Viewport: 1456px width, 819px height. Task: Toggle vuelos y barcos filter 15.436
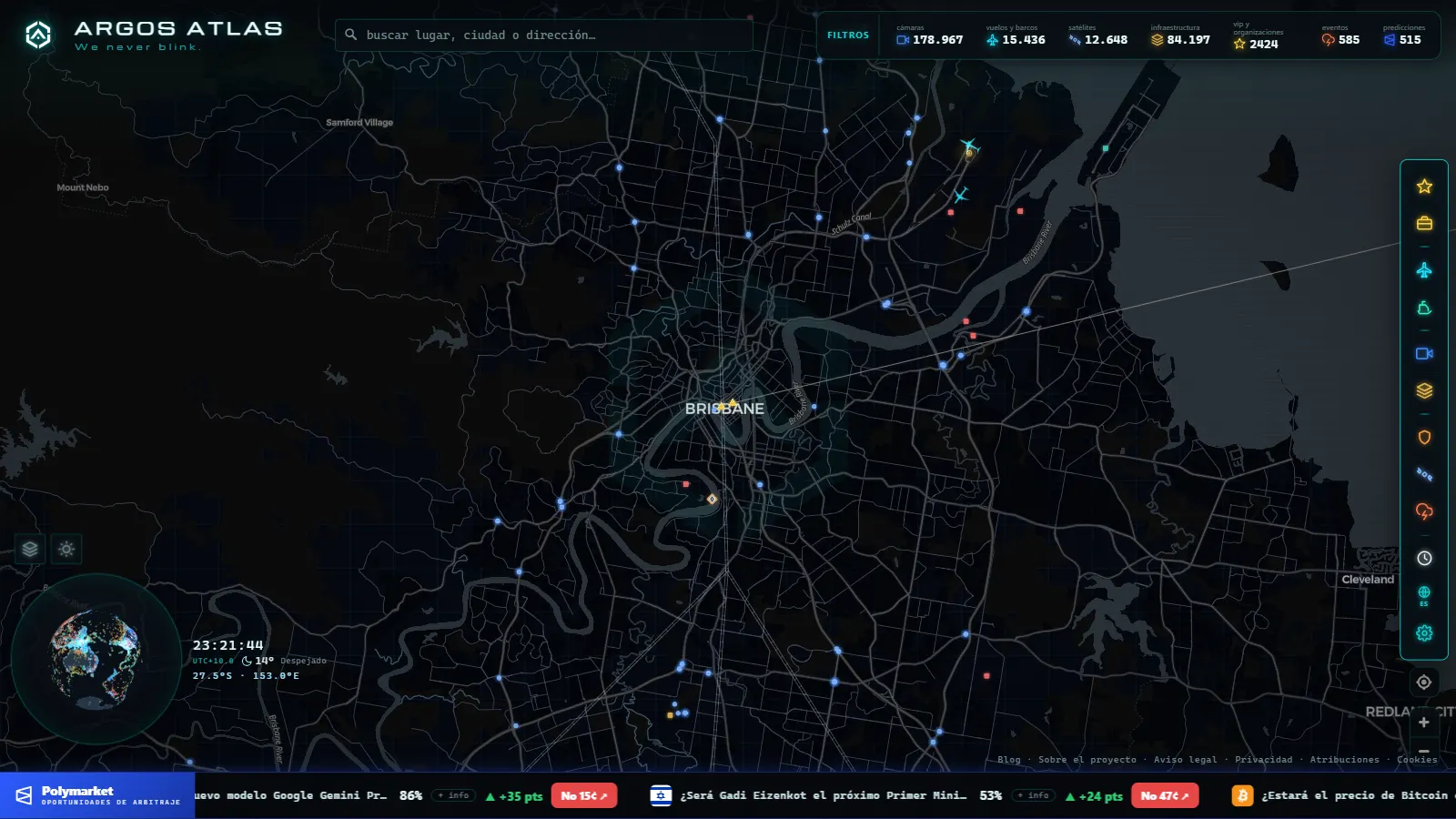coord(1016,35)
